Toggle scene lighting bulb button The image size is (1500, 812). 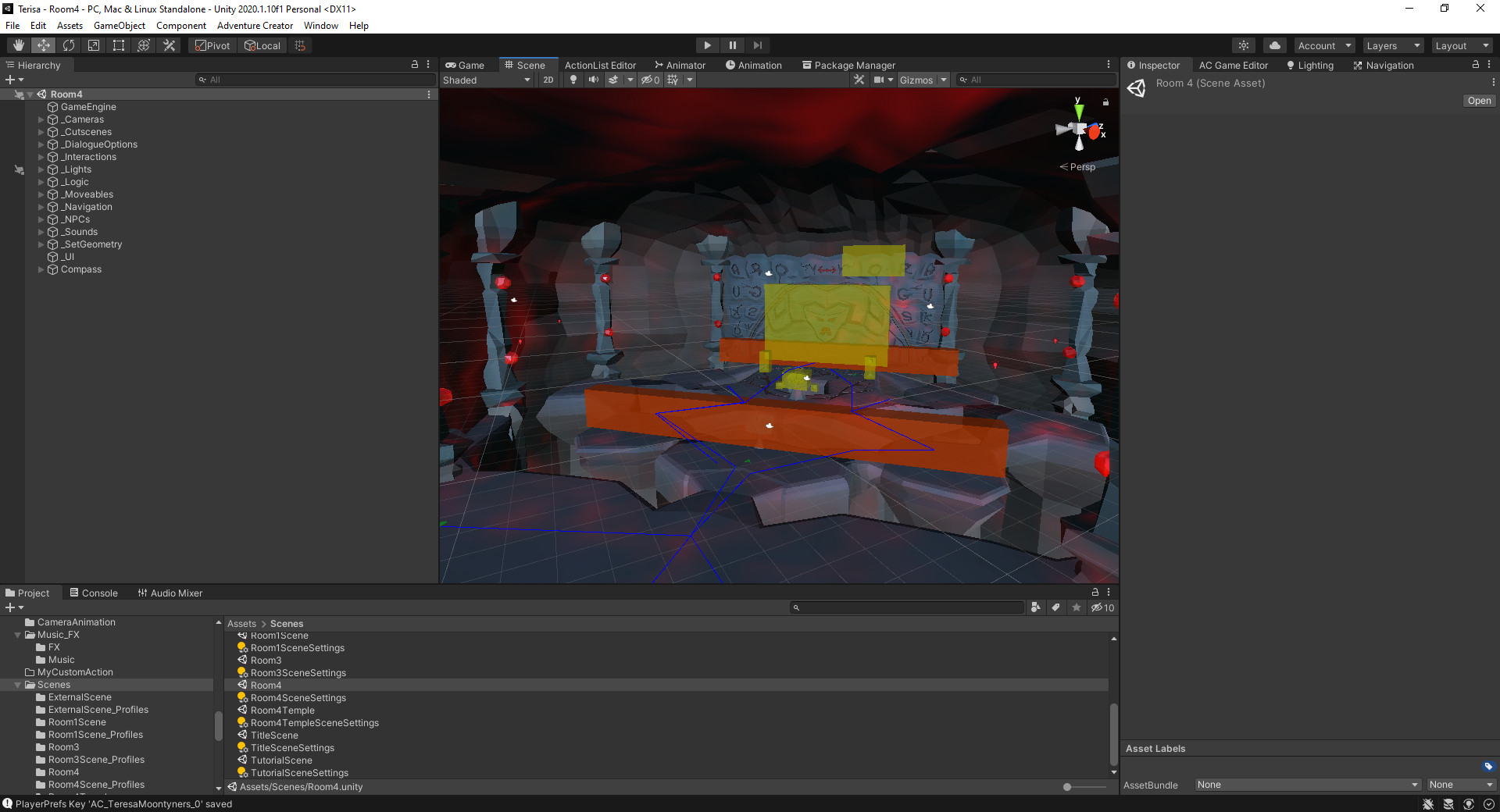pos(573,80)
